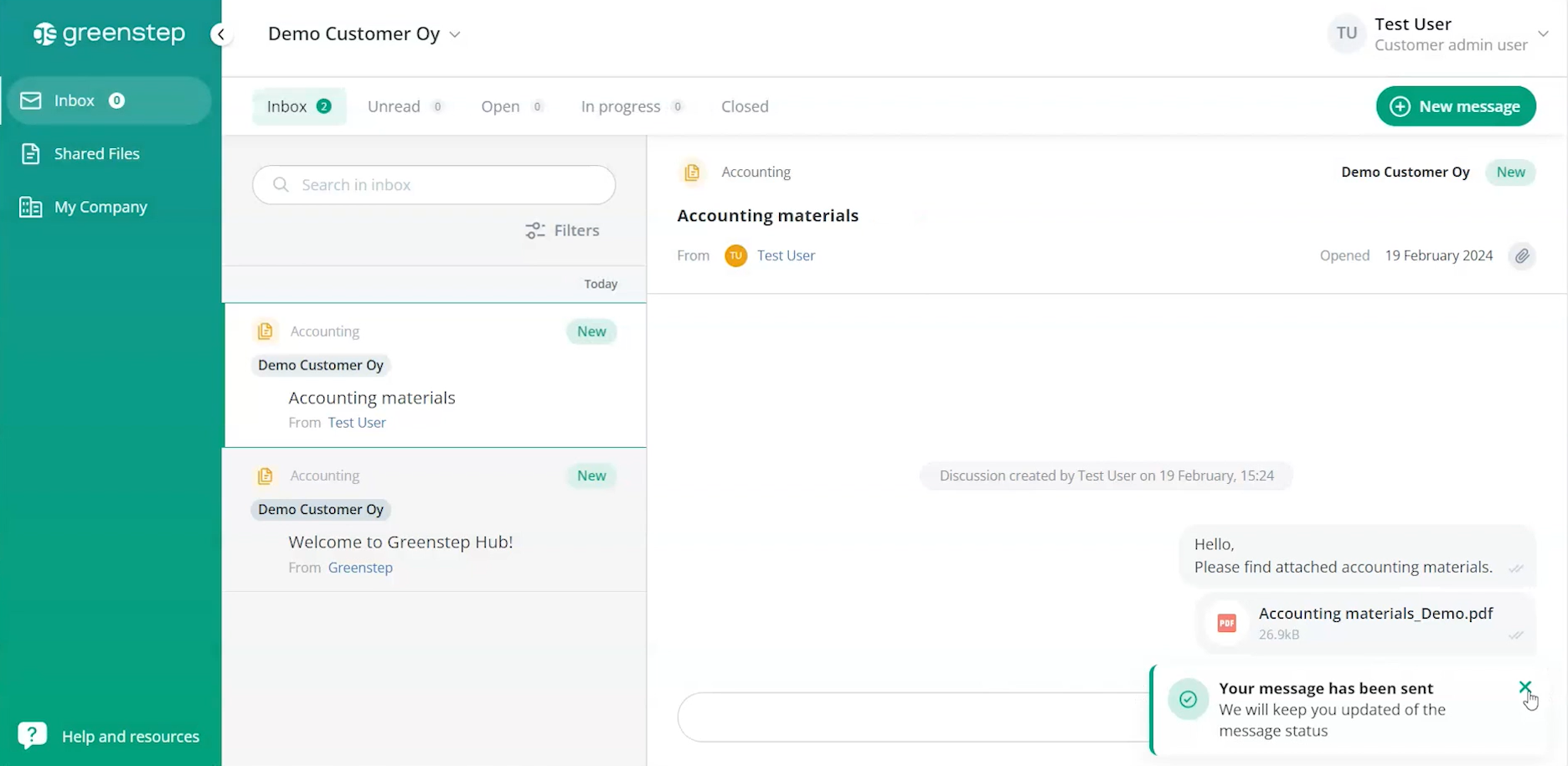This screenshot has height=766, width=1568.
Task: Open Shared Files in the sidebar
Action: (96, 154)
